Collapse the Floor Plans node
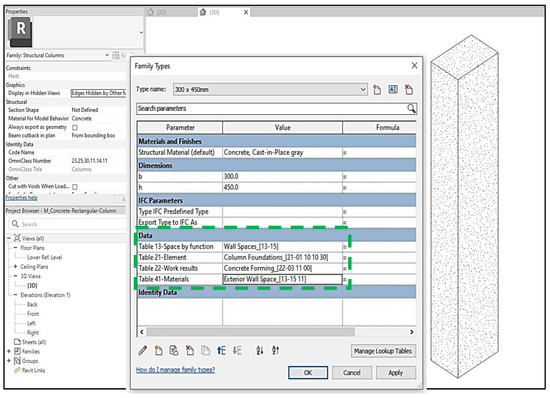 tap(15, 248)
